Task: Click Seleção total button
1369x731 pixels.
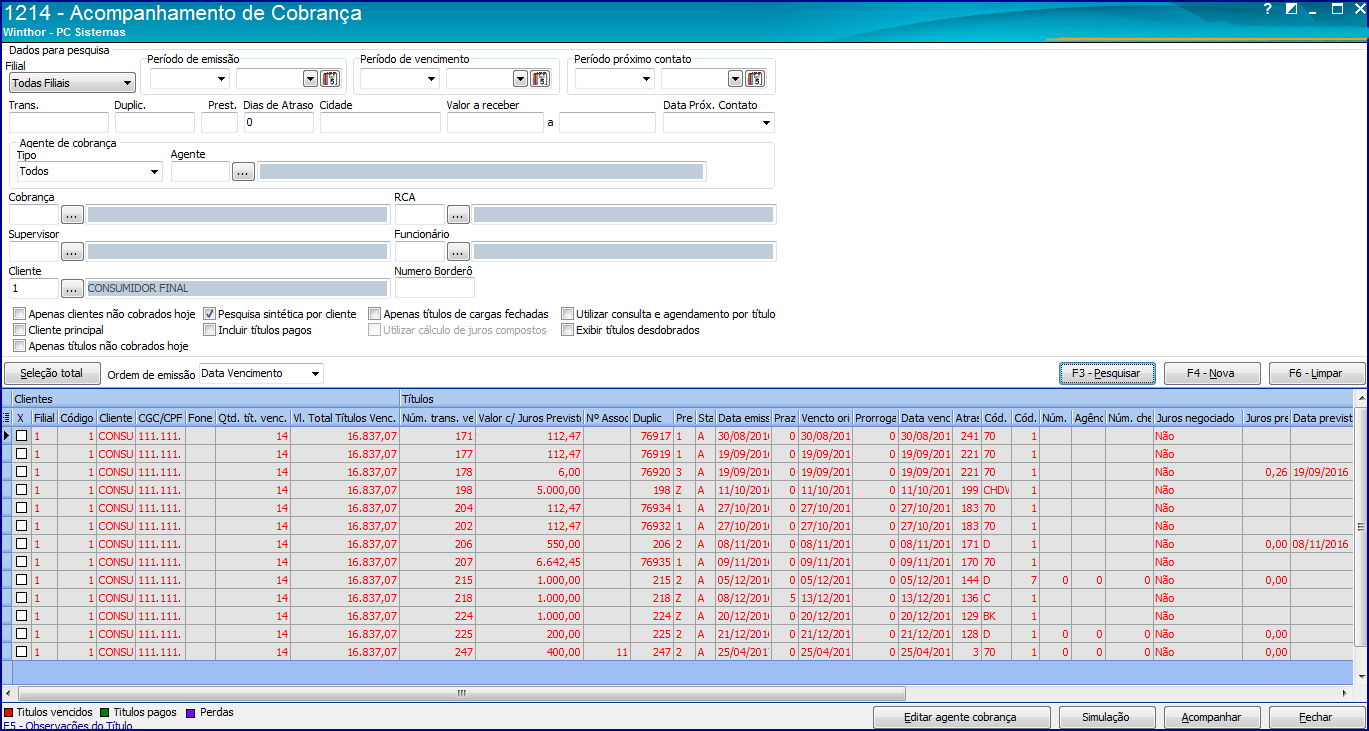Action: coord(52,373)
